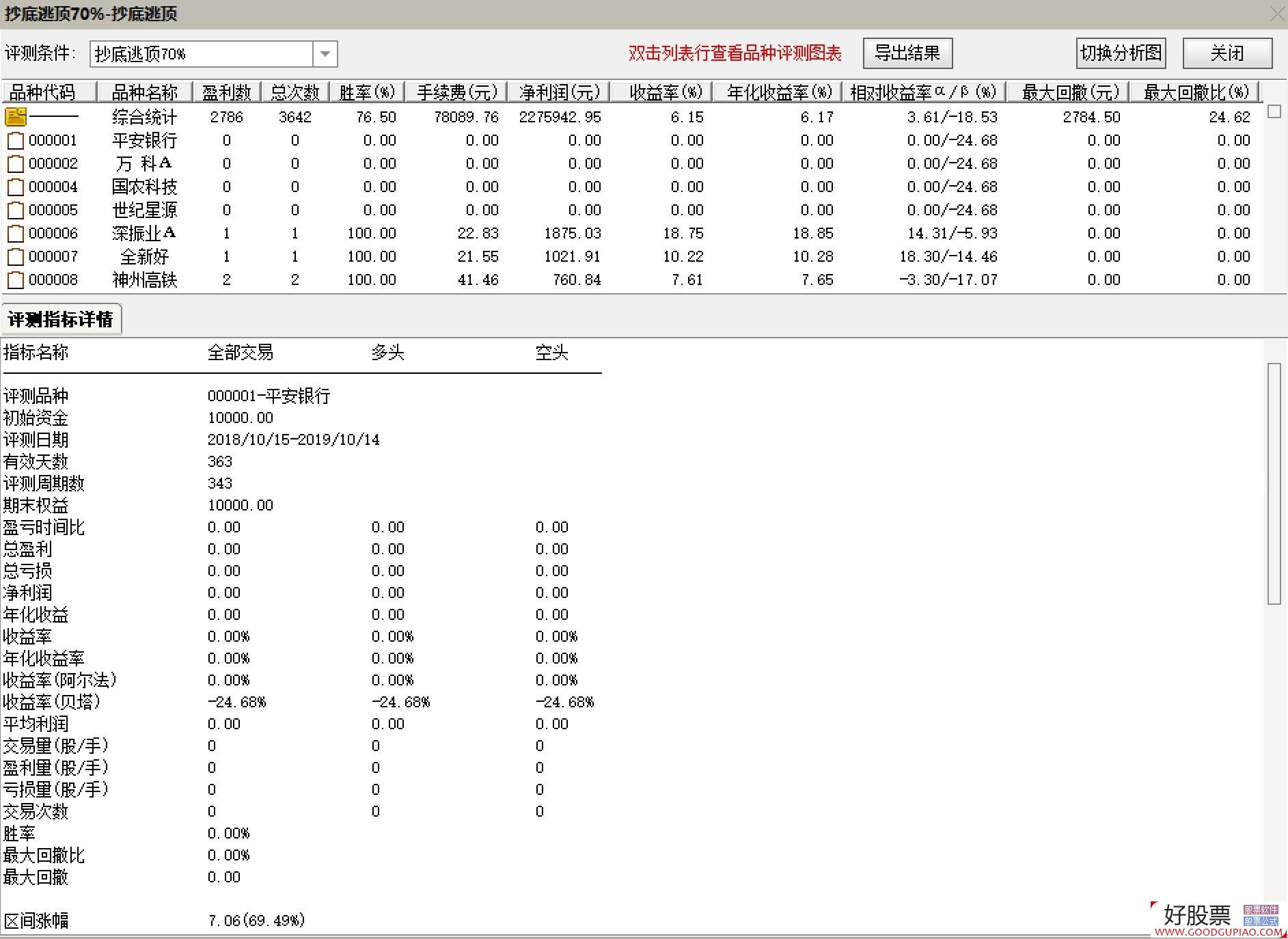Screen dimensions: 1288x939
Task: Click net profit value 2275942.95
Action: coord(560,117)
